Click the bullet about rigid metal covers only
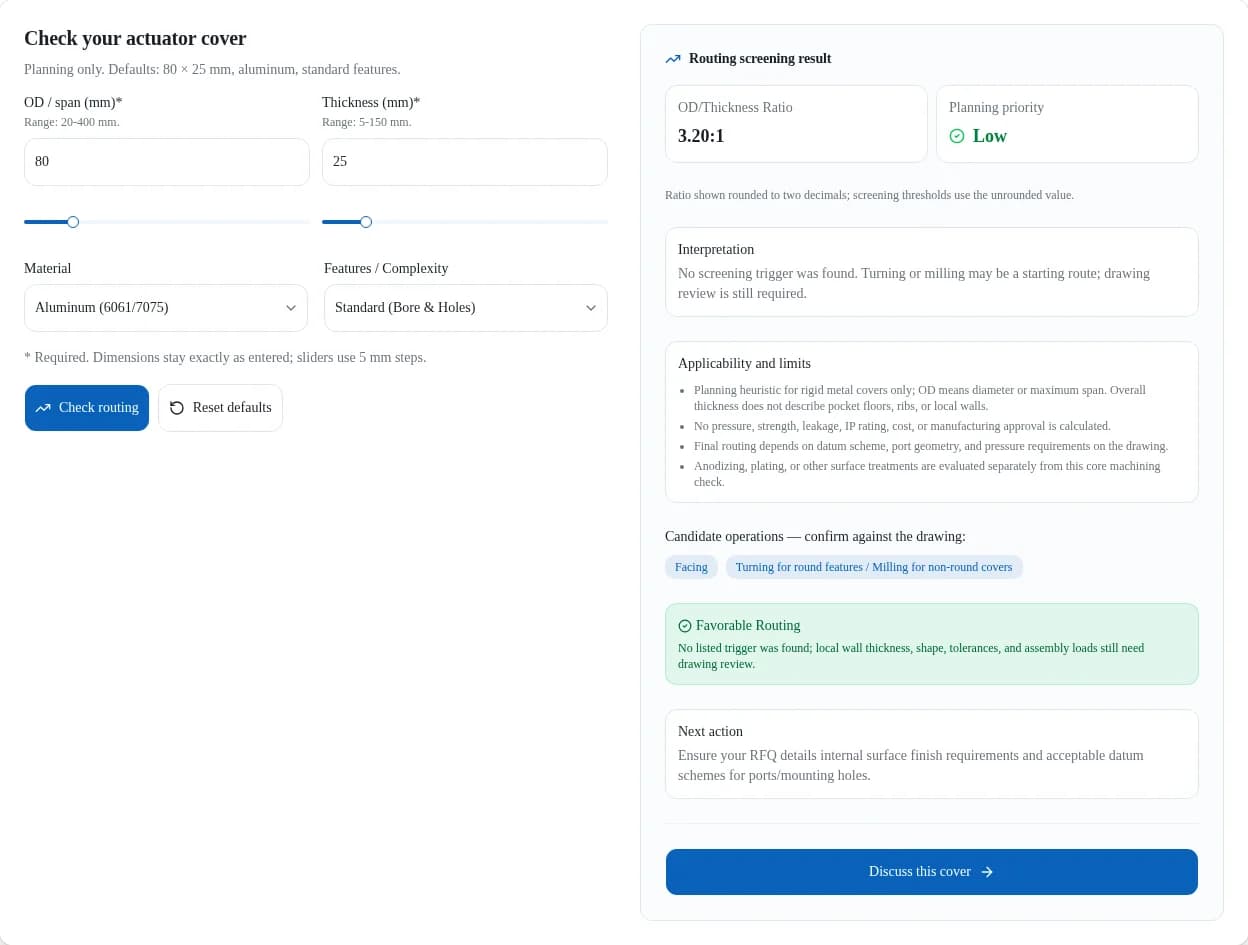1248x945 pixels. 920,398
